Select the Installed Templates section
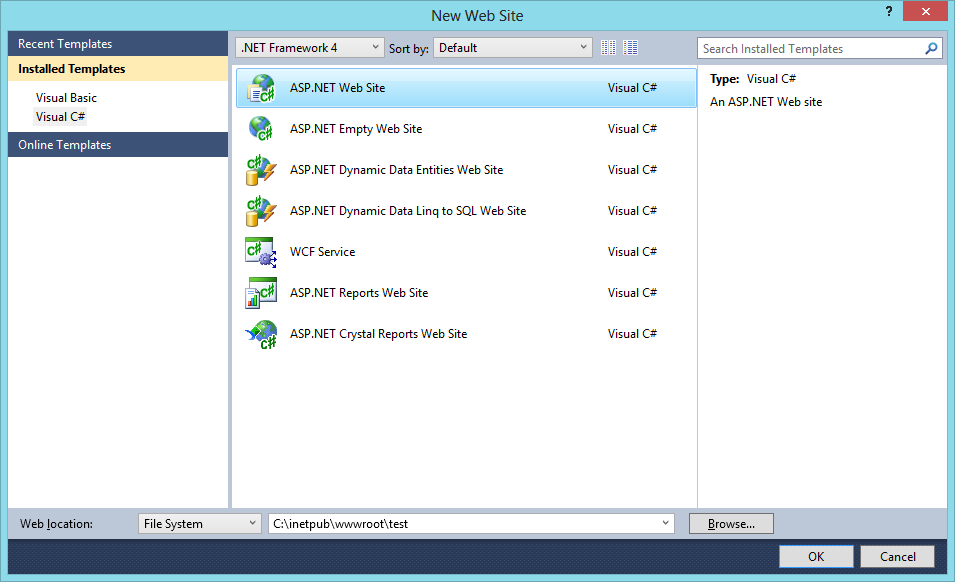 [x=118, y=69]
